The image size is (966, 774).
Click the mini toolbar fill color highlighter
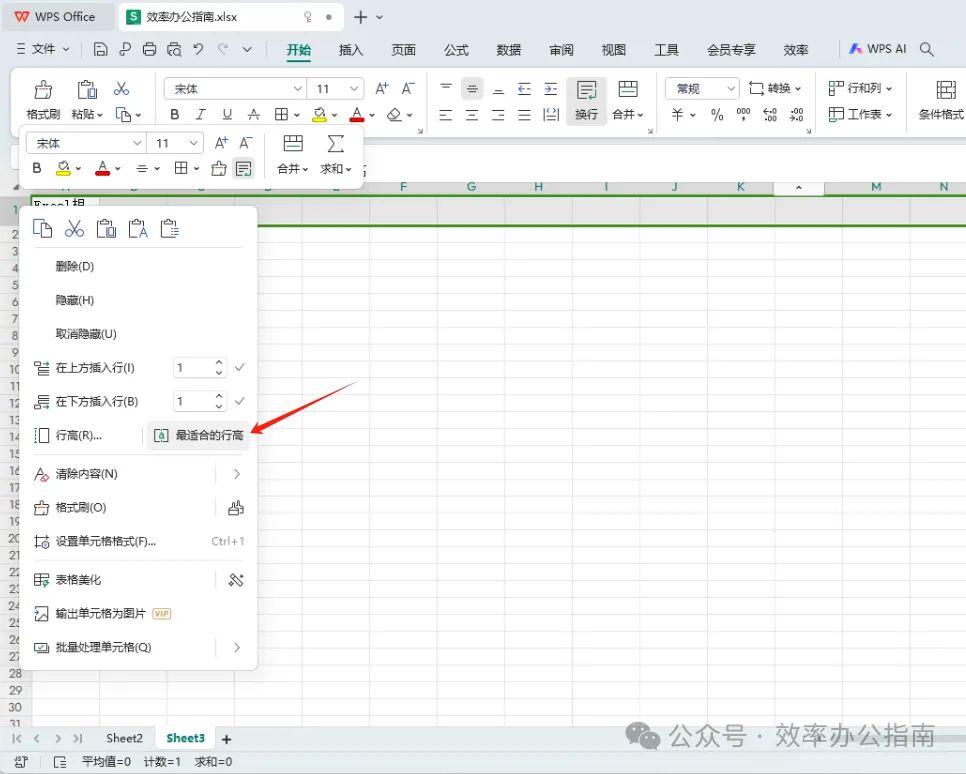(x=63, y=168)
